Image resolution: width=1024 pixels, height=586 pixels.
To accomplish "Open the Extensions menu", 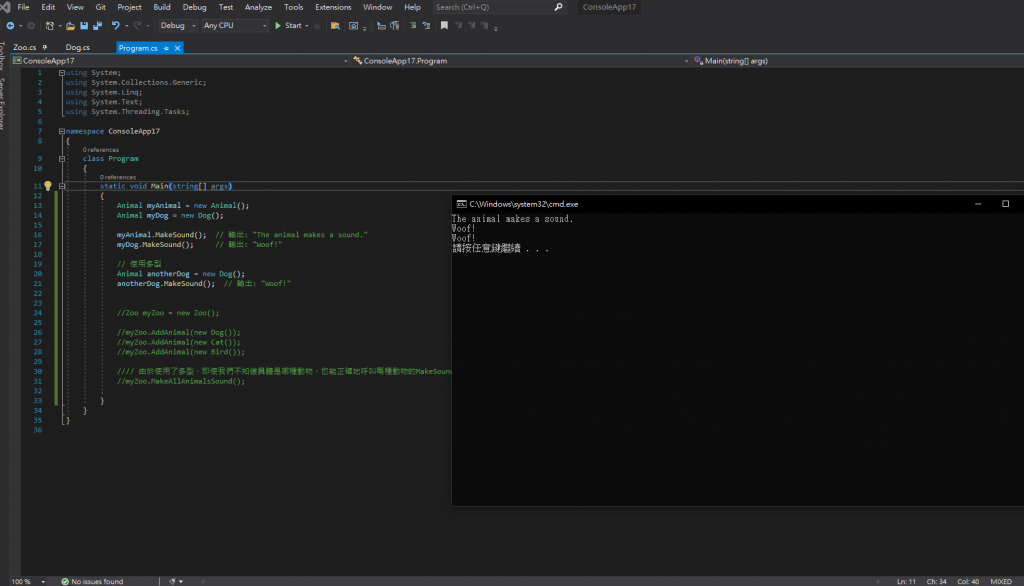I will (x=333, y=7).
